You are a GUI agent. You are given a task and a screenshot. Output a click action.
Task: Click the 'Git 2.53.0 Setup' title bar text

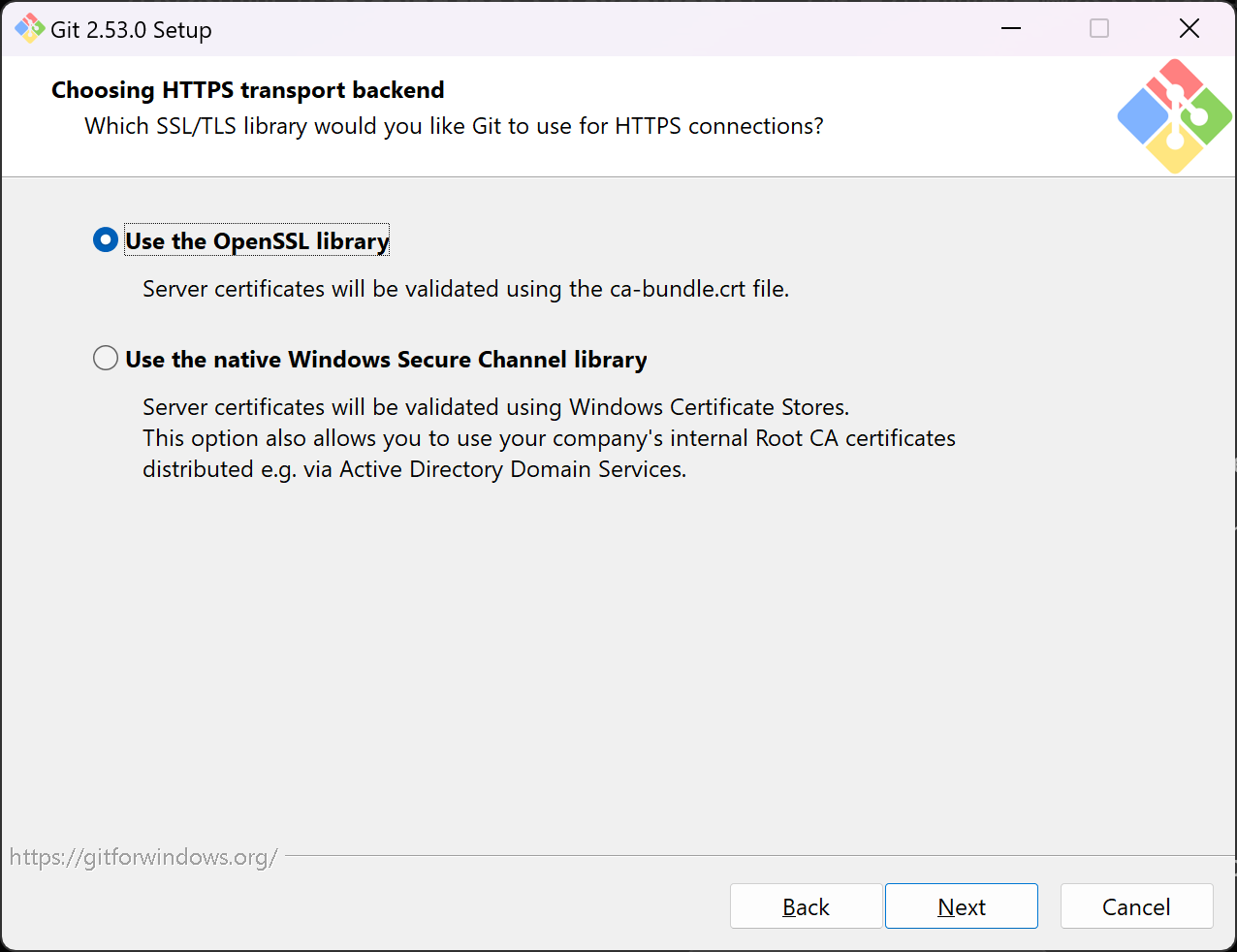131,30
